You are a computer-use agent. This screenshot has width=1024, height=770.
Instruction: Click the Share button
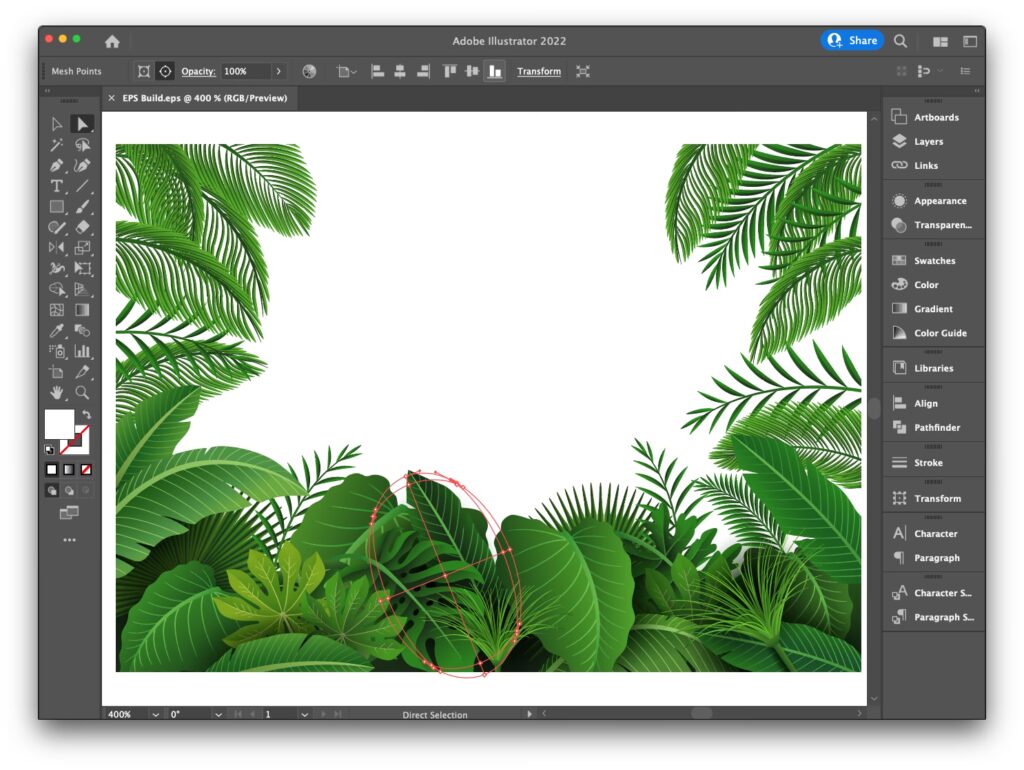(852, 41)
